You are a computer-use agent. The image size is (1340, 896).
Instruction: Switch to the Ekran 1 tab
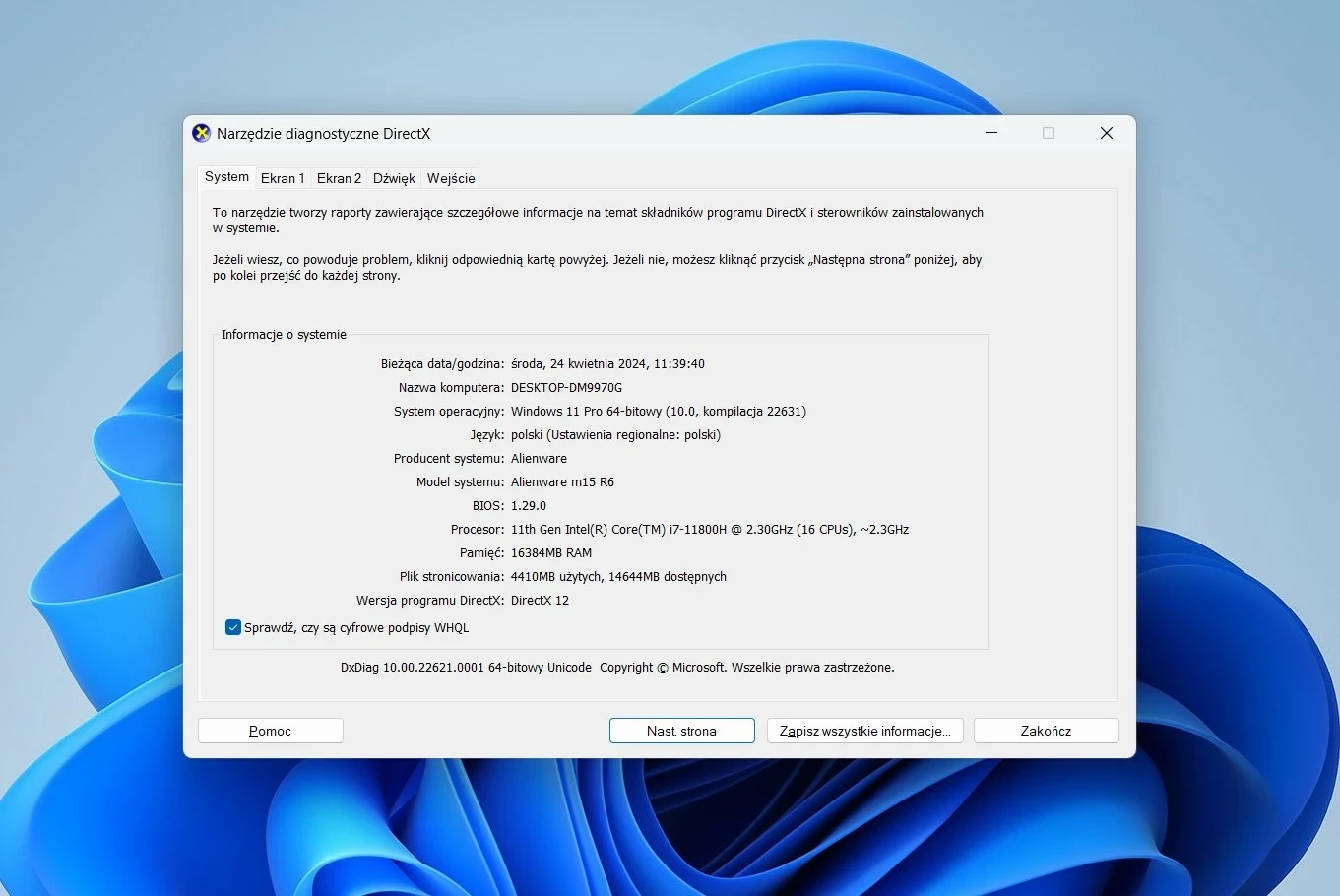click(x=283, y=178)
